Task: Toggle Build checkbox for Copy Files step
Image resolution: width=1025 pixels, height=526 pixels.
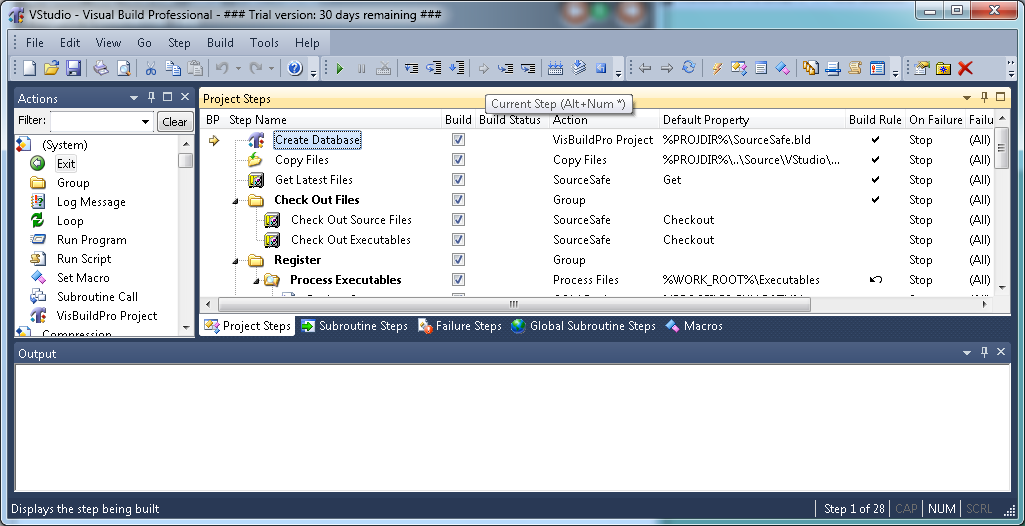Action: pyautogui.click(x=458, y=159)
